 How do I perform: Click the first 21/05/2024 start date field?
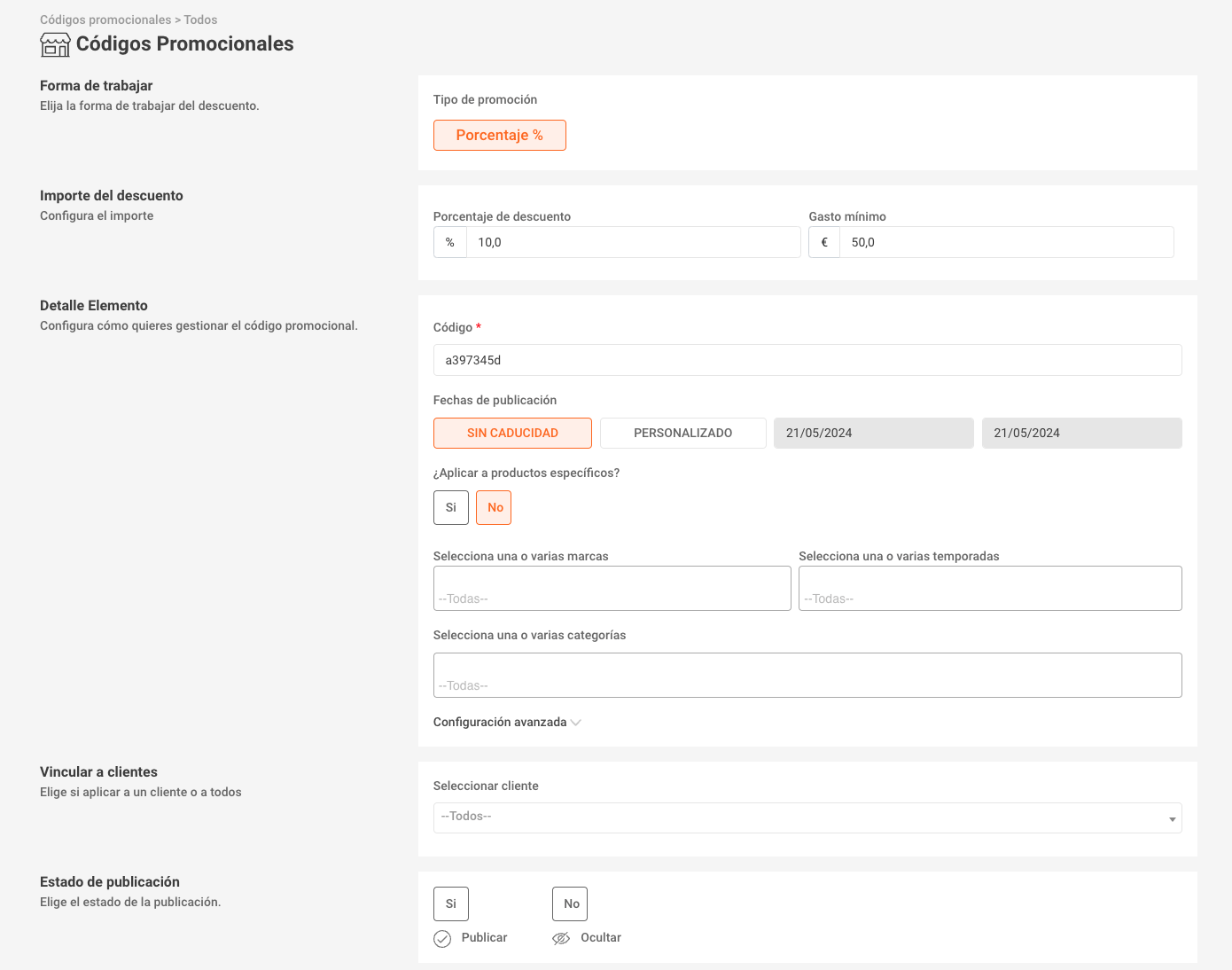pos(874,433)
